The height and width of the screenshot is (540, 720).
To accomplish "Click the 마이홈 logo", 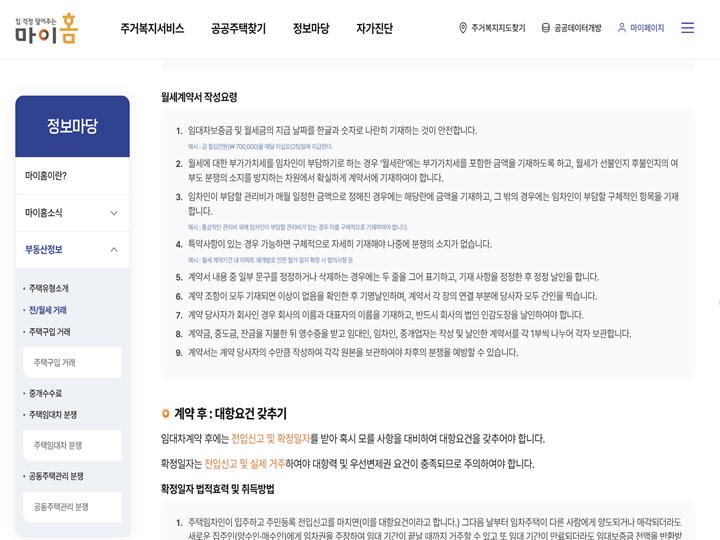I will (x=46, y=28).
